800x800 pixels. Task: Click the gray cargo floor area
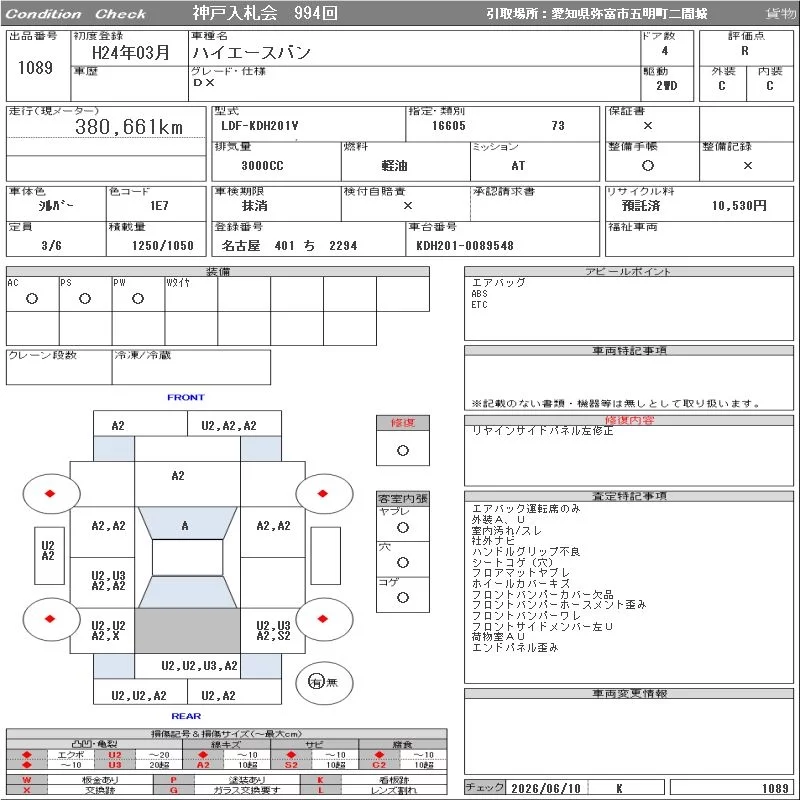pyautogui.click(x=187, y=631)
